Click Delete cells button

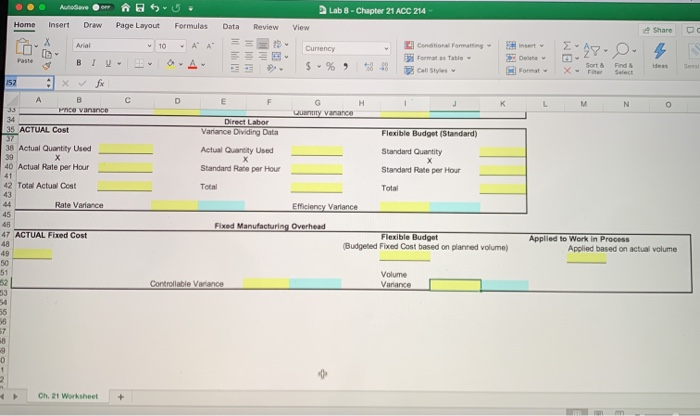[x=526, y=58]
